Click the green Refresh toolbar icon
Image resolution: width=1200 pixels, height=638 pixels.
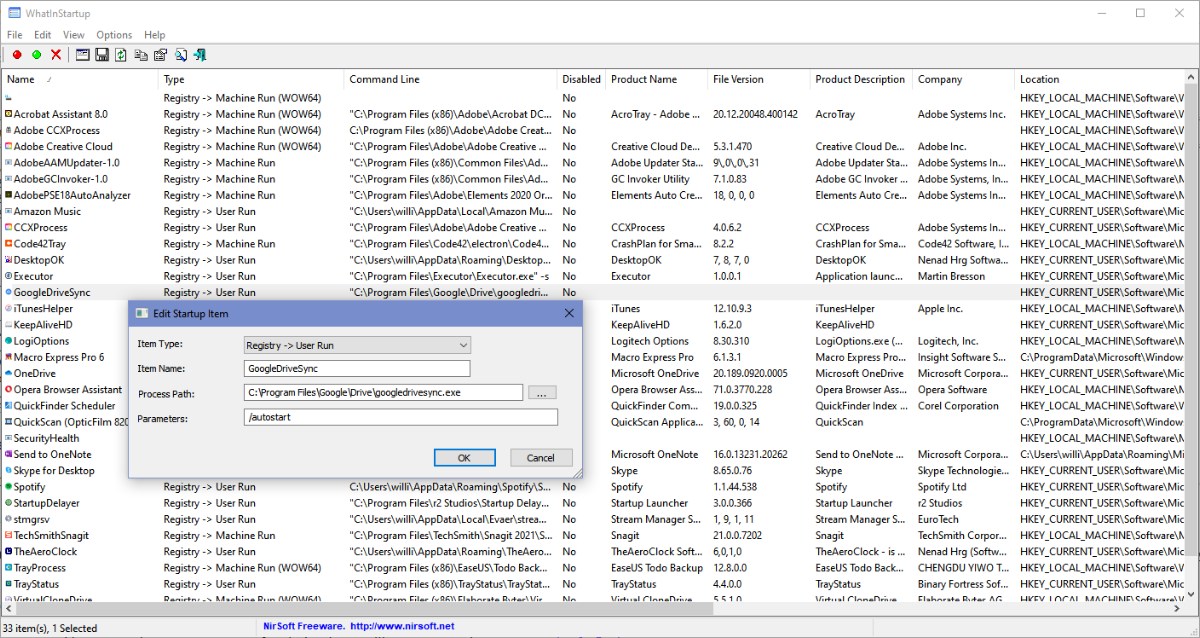[120, 55]
